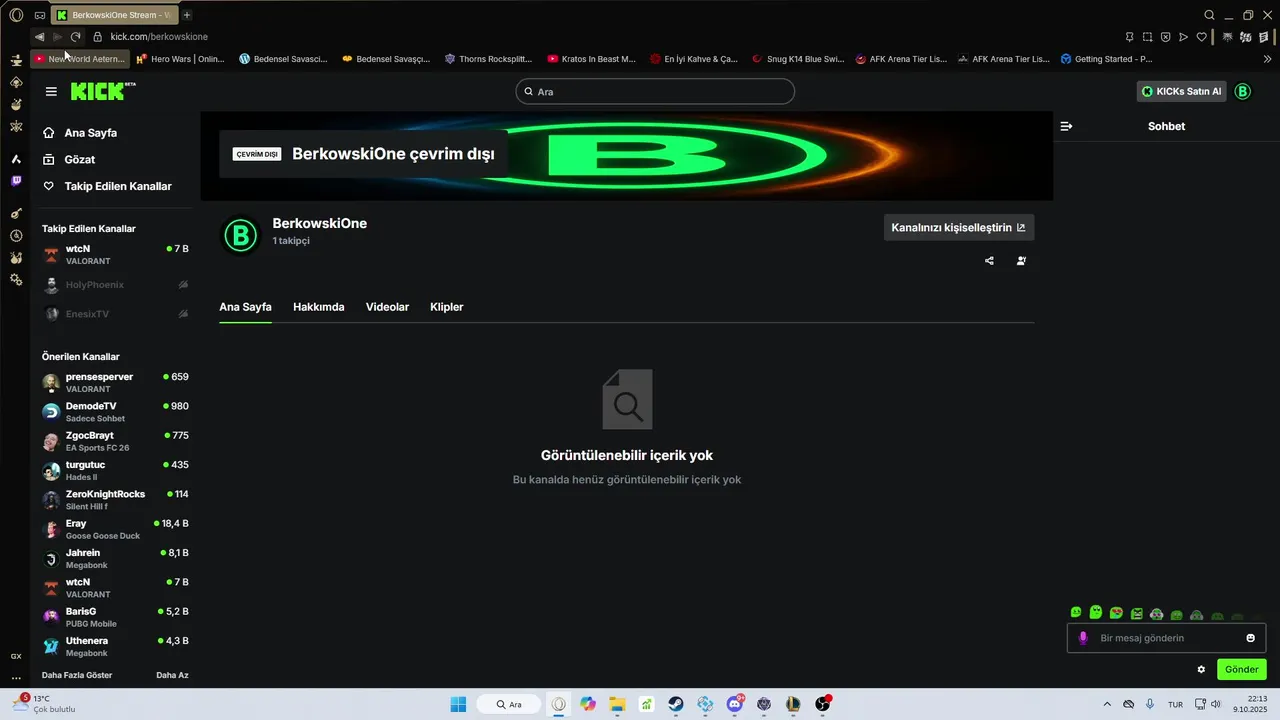Open the B profile avatar menu

pyautogui.click(x=1242, y=91)
